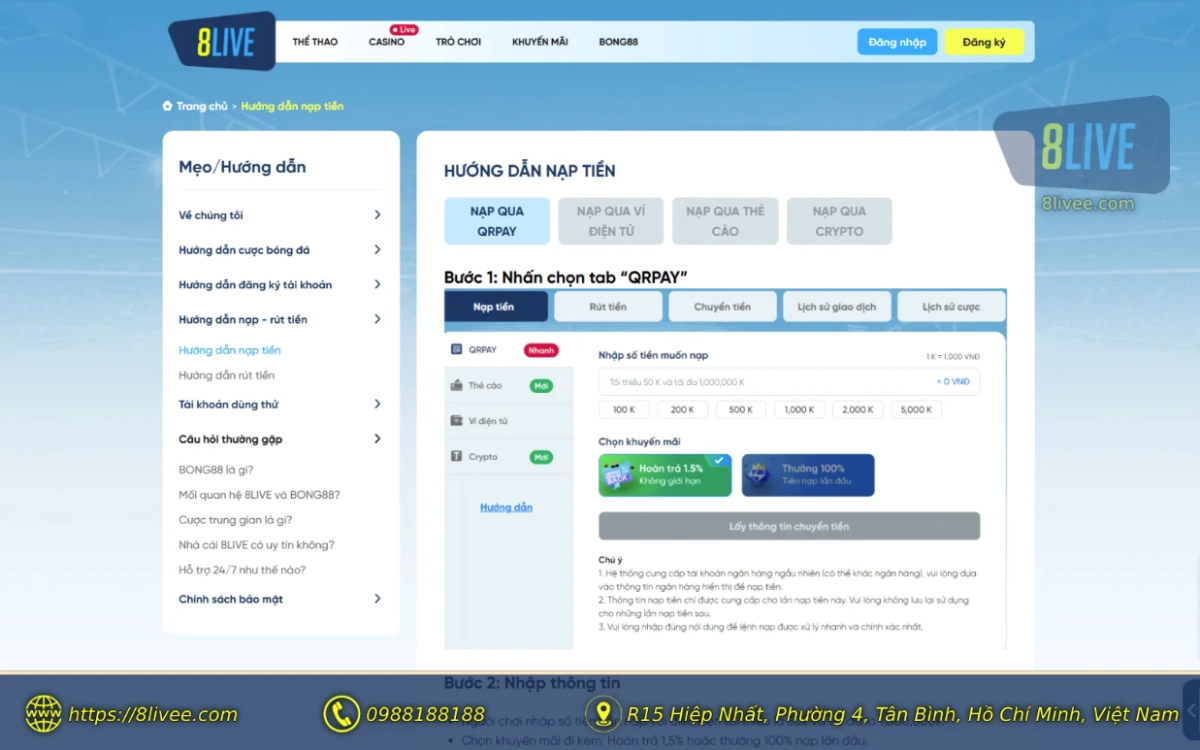Click the phone icon next to 0988188188
Viewport: 1200px width, 750px height.
point(341,714)
